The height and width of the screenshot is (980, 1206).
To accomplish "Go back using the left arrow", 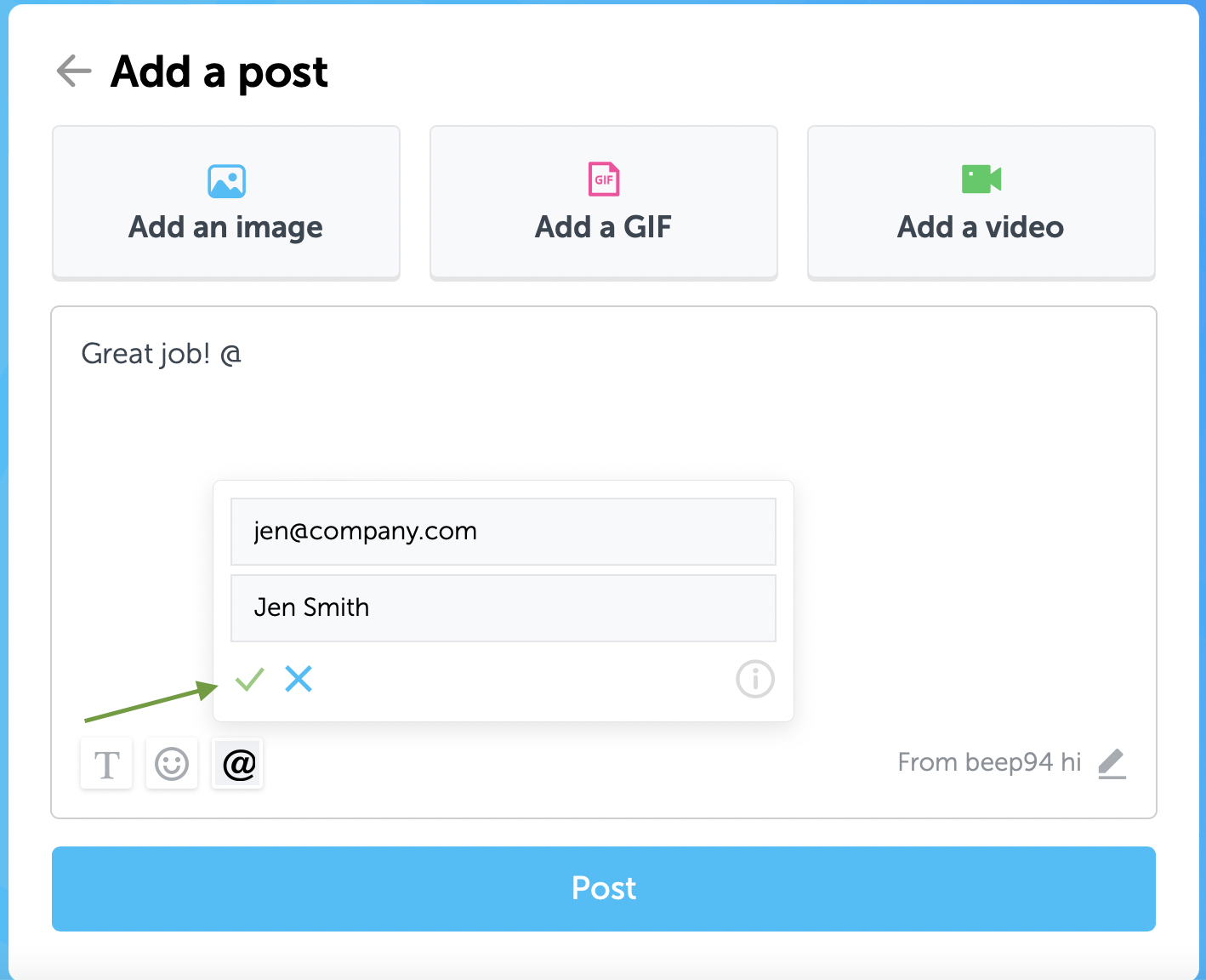I will 74,71.
